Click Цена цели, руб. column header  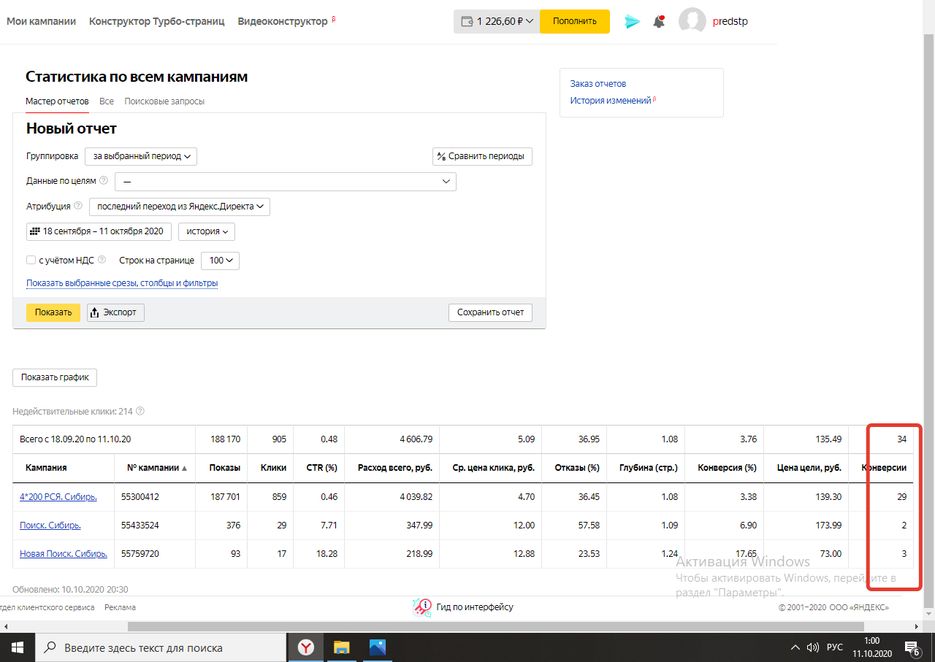coord(809,468)
